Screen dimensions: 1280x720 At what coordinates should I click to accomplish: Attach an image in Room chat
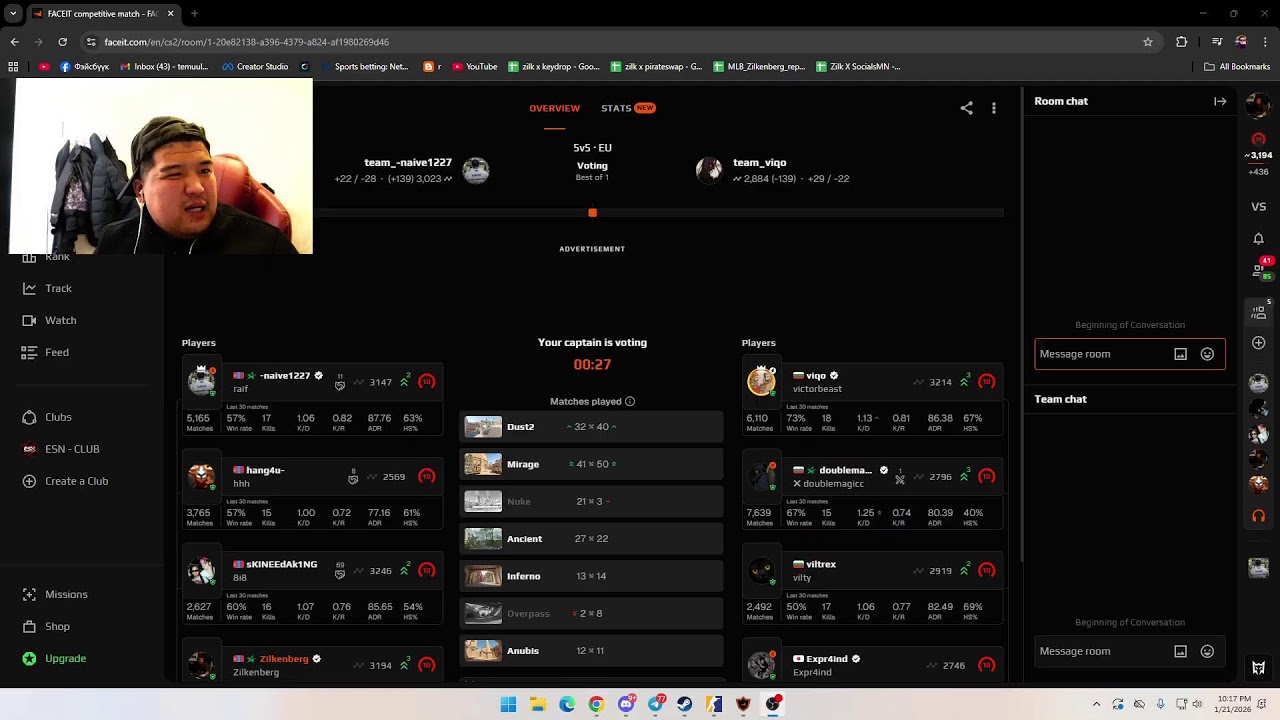click(1181, 354)
